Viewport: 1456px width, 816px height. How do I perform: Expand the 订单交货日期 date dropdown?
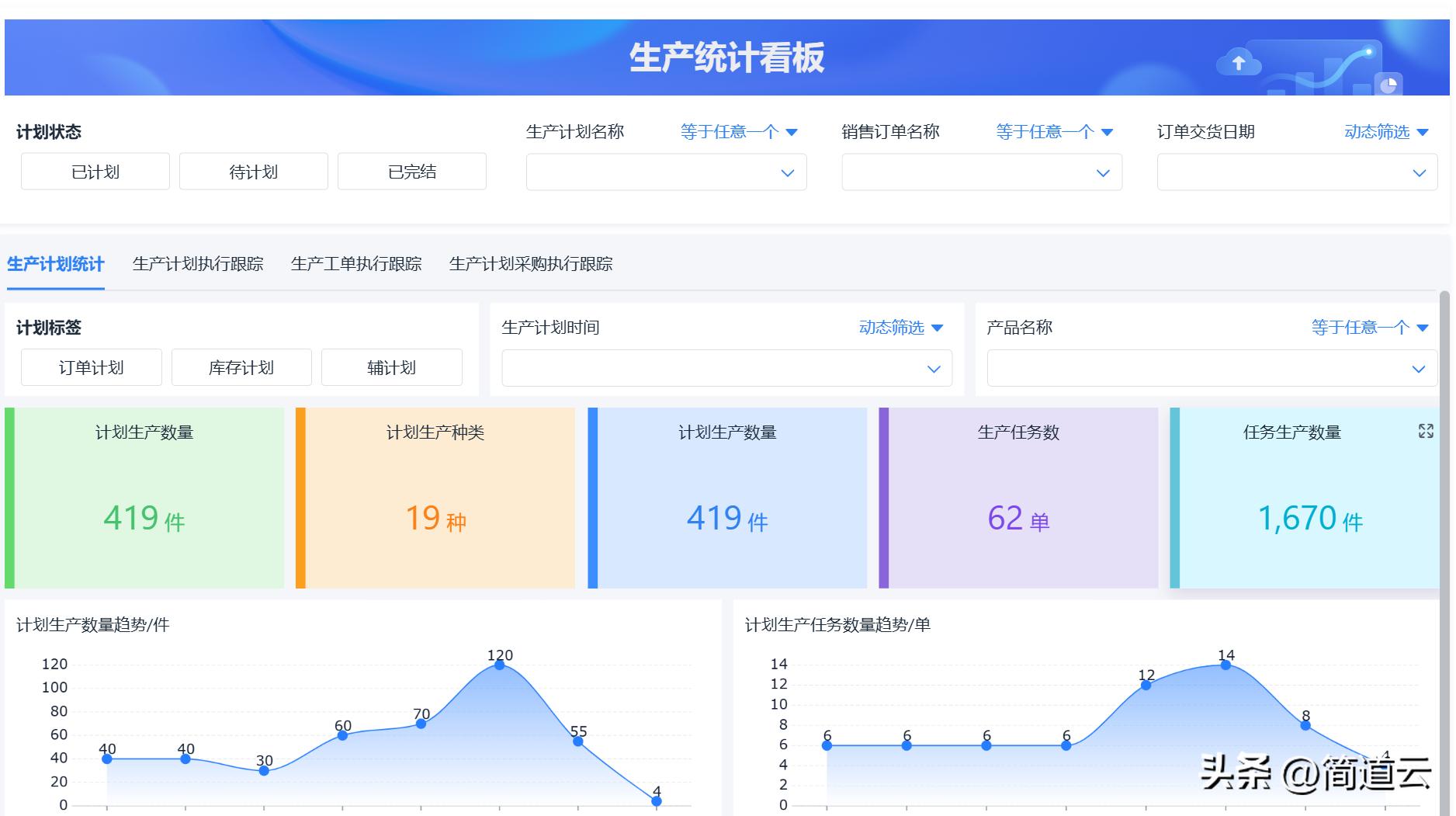coord(1296,172)
